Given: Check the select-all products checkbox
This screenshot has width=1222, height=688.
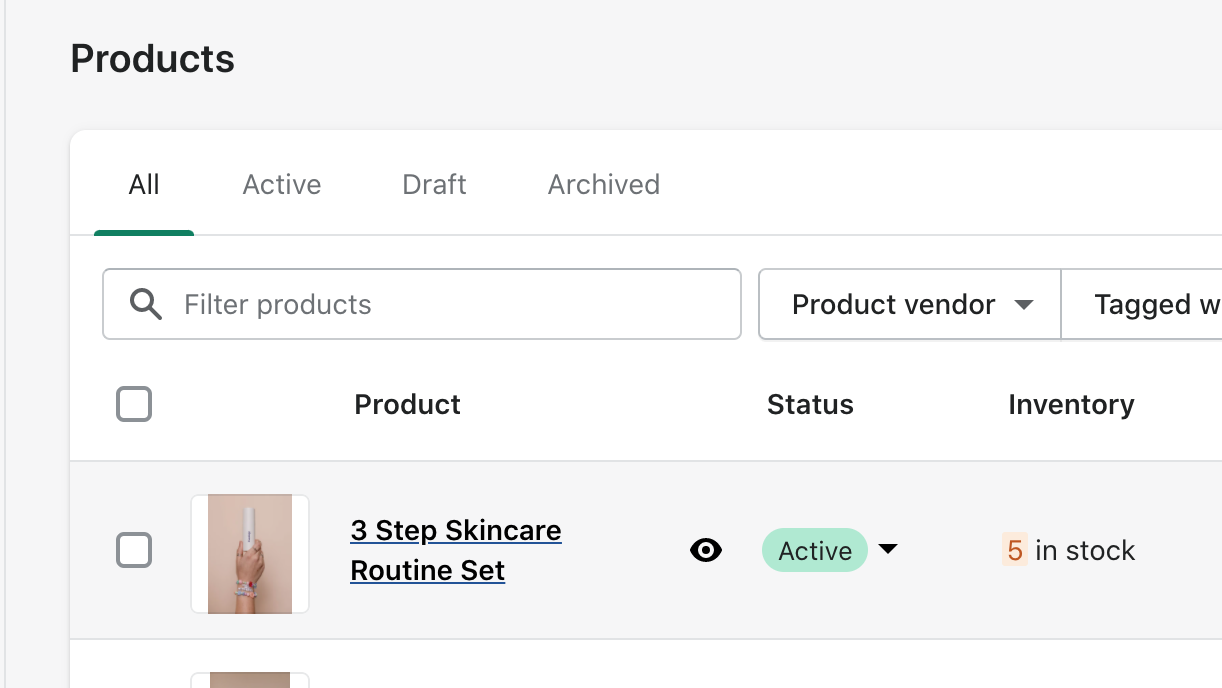Looking at the screenshot, I should (x=134, y=404).
